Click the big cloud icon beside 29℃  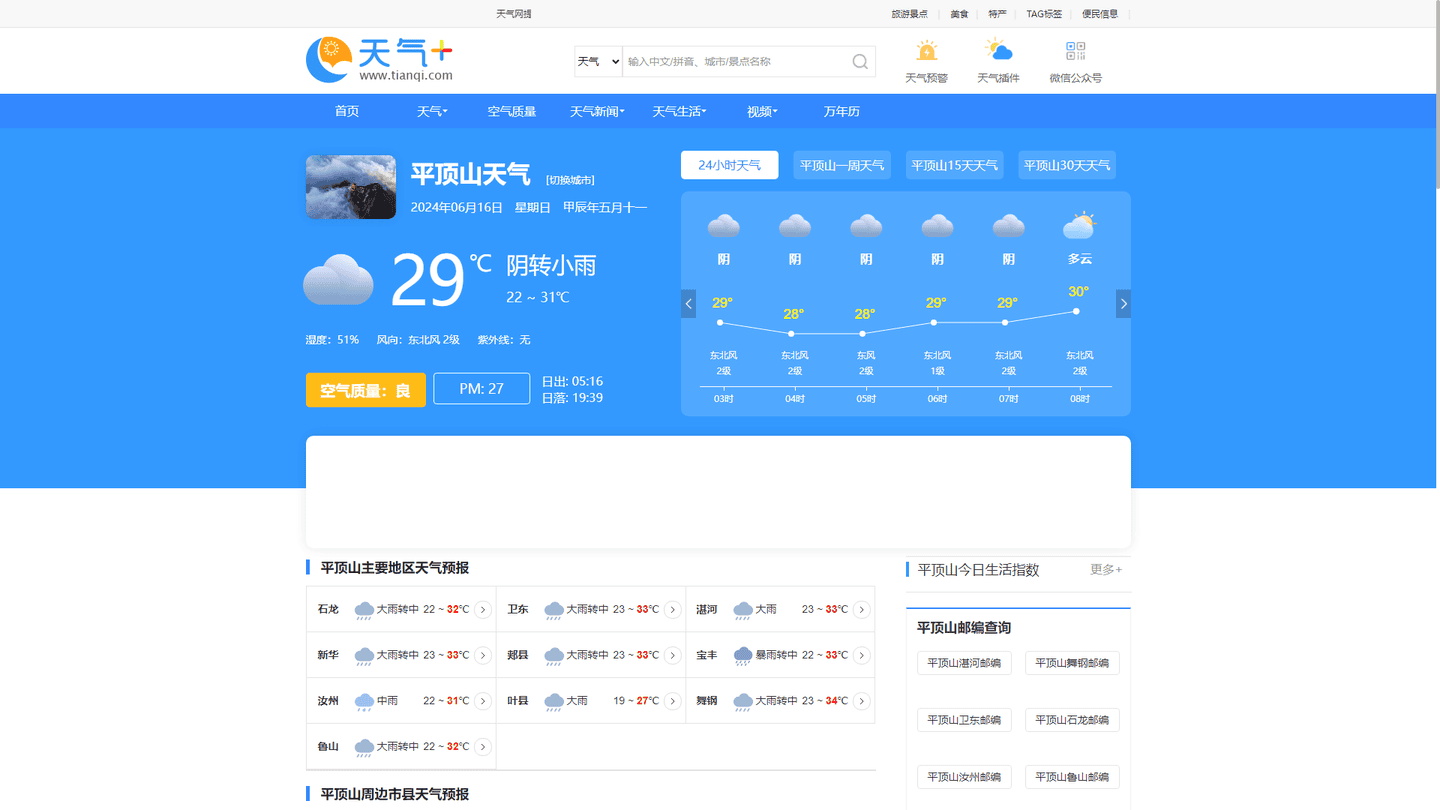pyautogui.click(x=339, y=280)
